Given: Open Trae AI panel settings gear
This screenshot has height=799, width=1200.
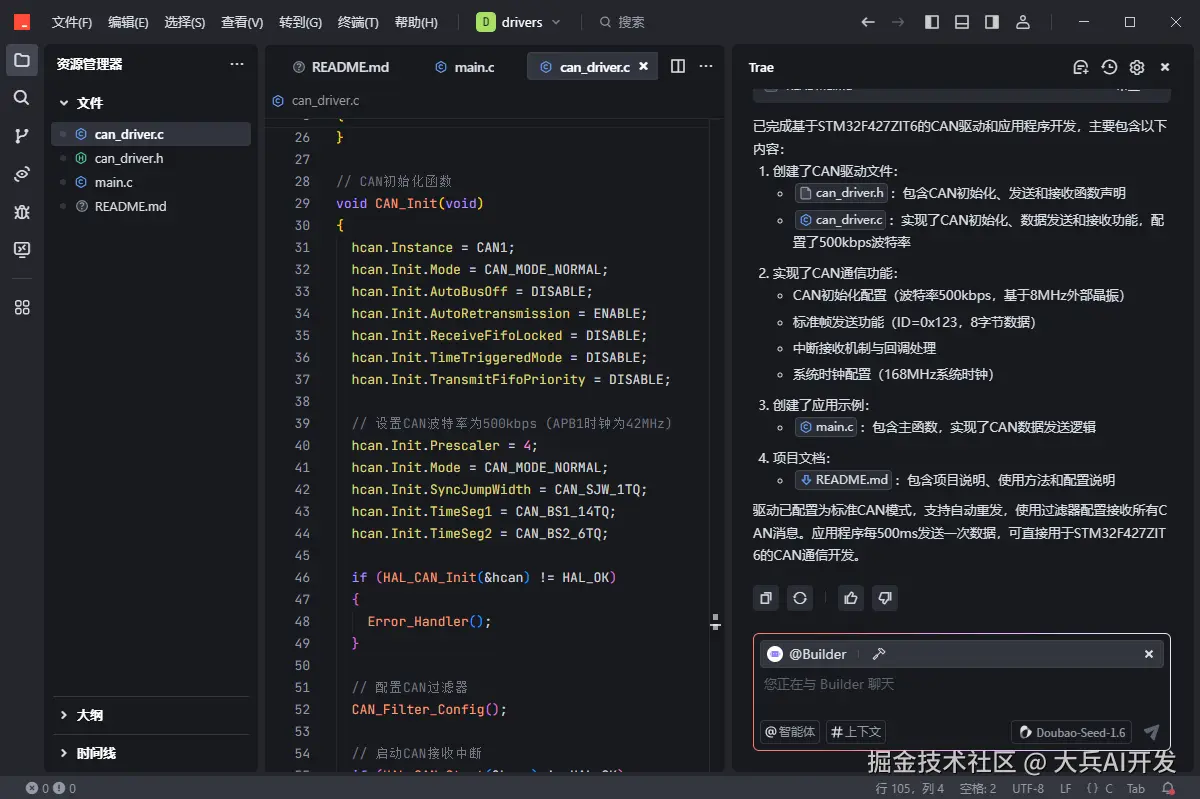Looking at the screenshot, I should coord(1137,67).
